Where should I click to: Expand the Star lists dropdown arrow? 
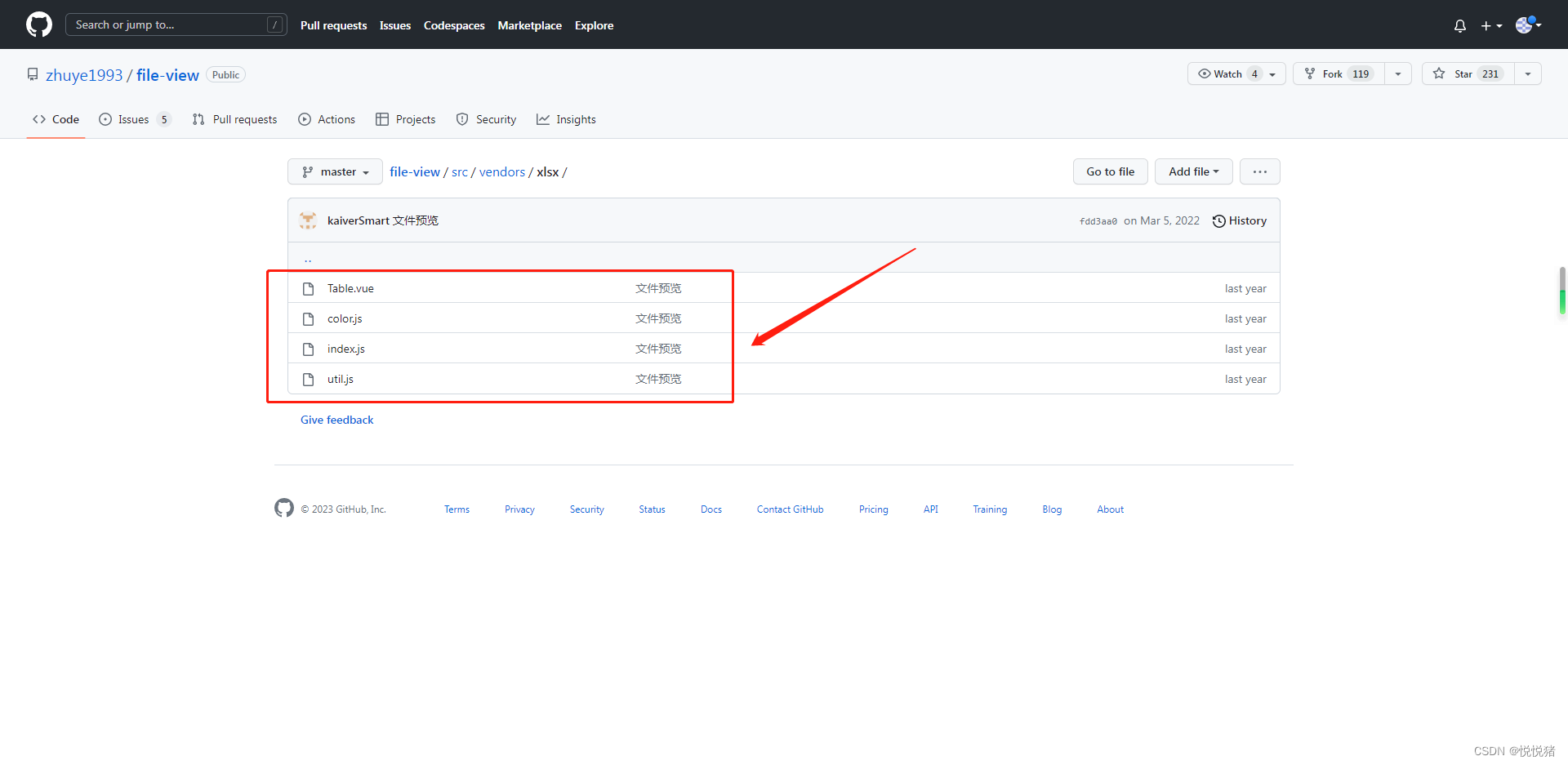point(1528,73)
